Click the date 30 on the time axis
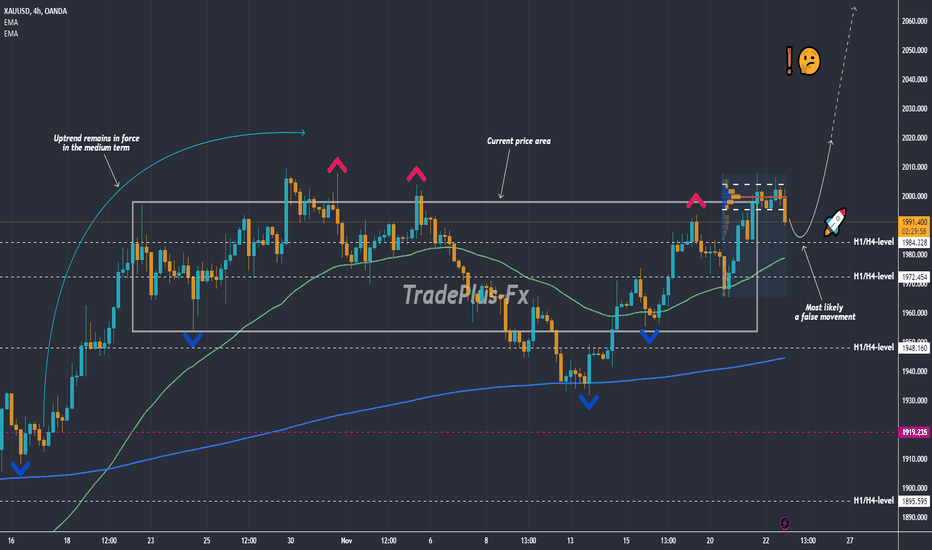 (x=290, y=540)
